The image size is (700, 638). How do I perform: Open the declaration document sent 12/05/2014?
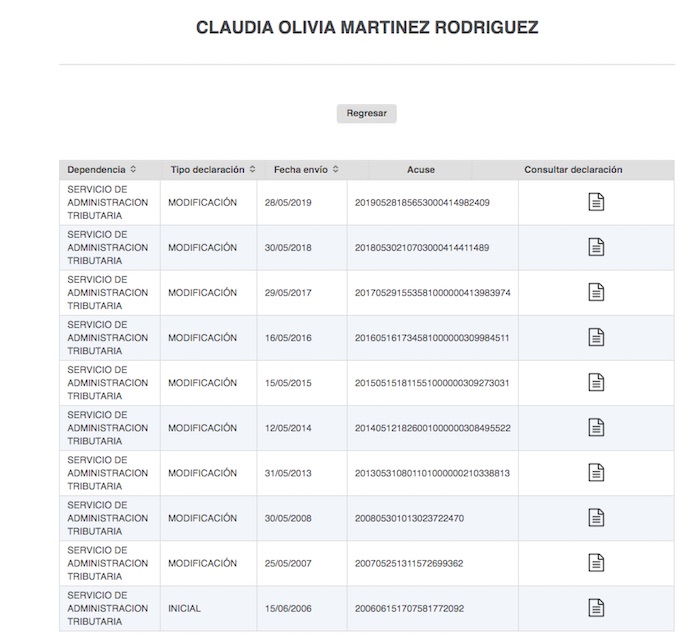(596, 428)
